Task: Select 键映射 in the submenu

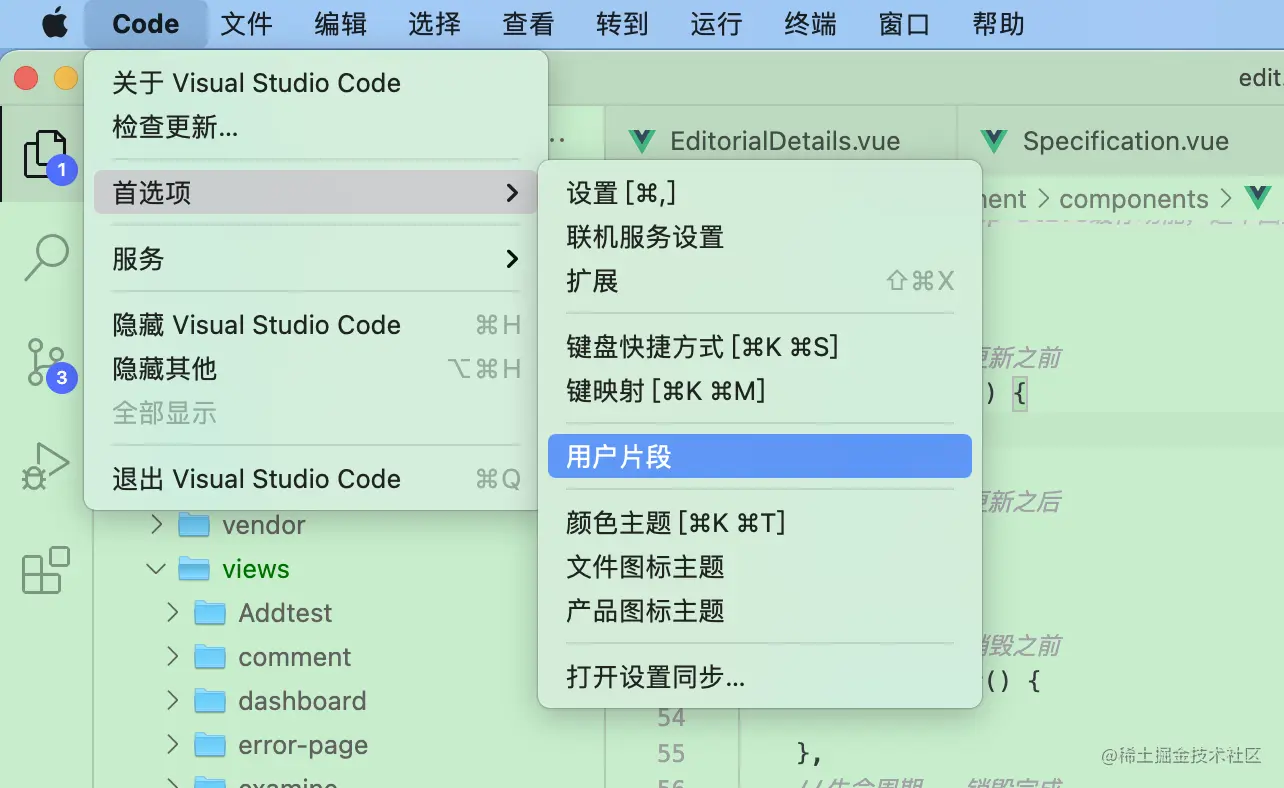Action: [760, 391]
